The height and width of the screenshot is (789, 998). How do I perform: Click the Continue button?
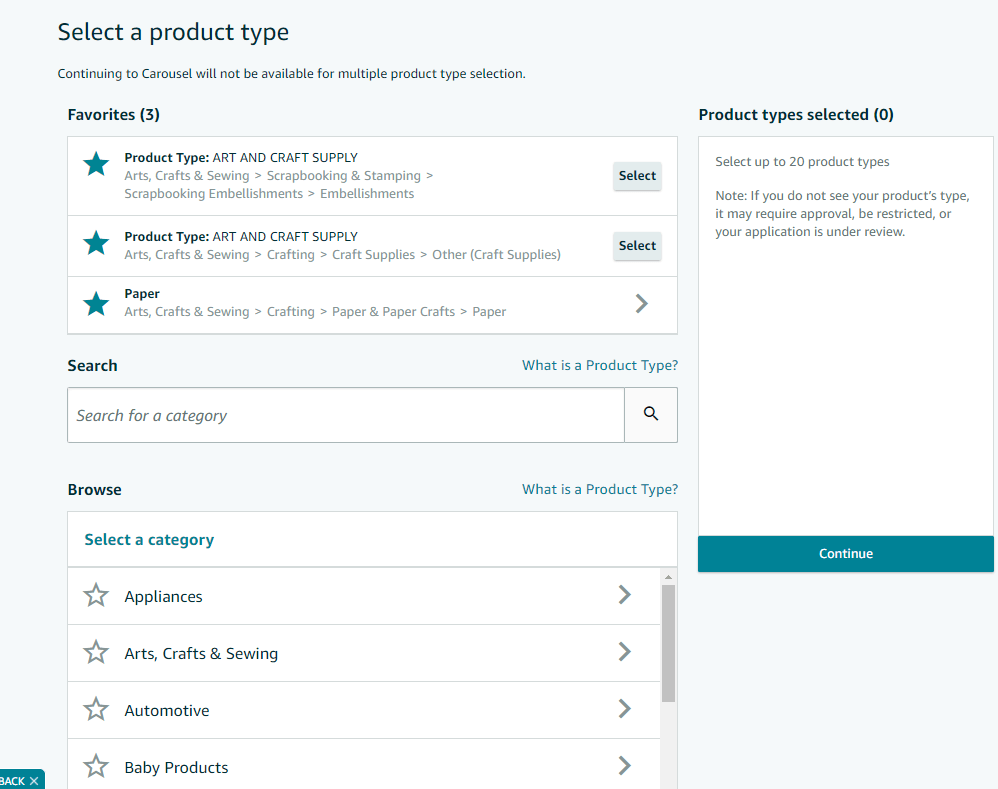pos(845,554)
